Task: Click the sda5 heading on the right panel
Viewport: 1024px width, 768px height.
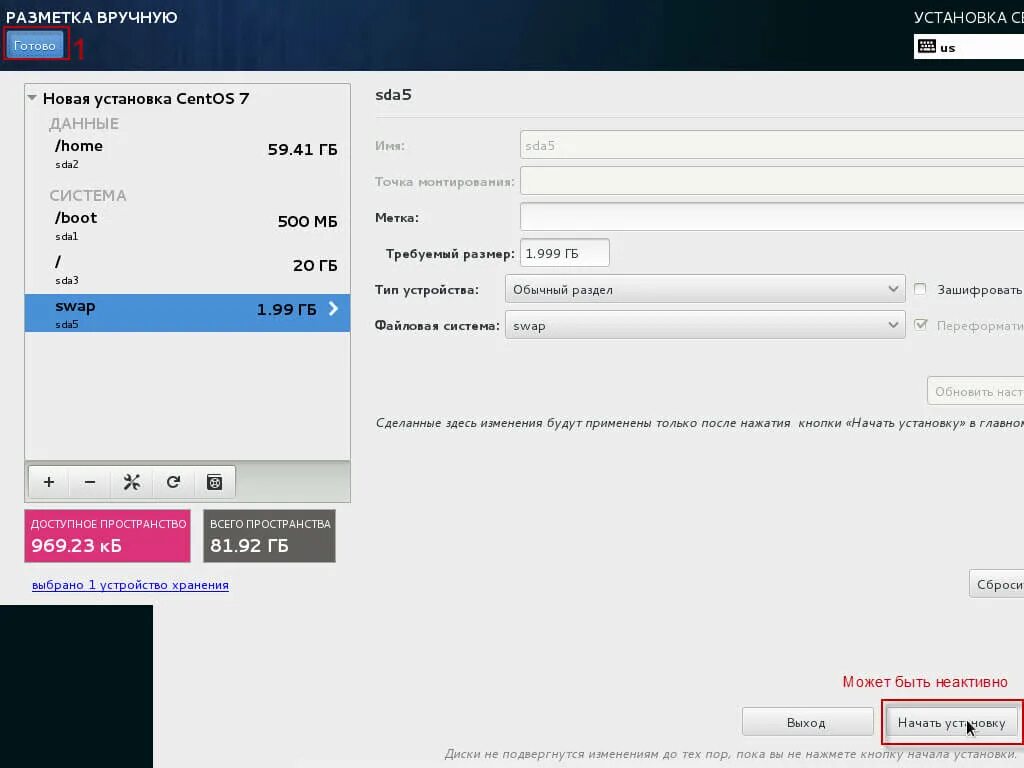Action: coord(393,95)
